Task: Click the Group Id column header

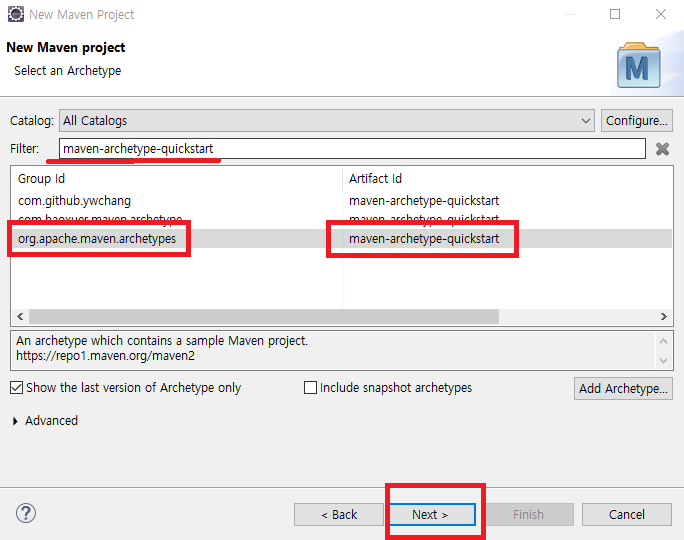Action: tap(177, 178)
